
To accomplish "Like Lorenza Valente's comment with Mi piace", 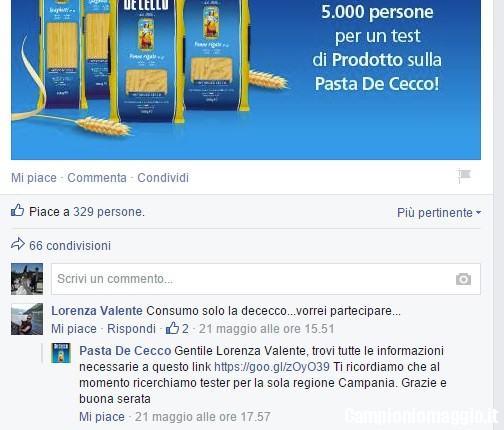I will click(x=74, y=329).
